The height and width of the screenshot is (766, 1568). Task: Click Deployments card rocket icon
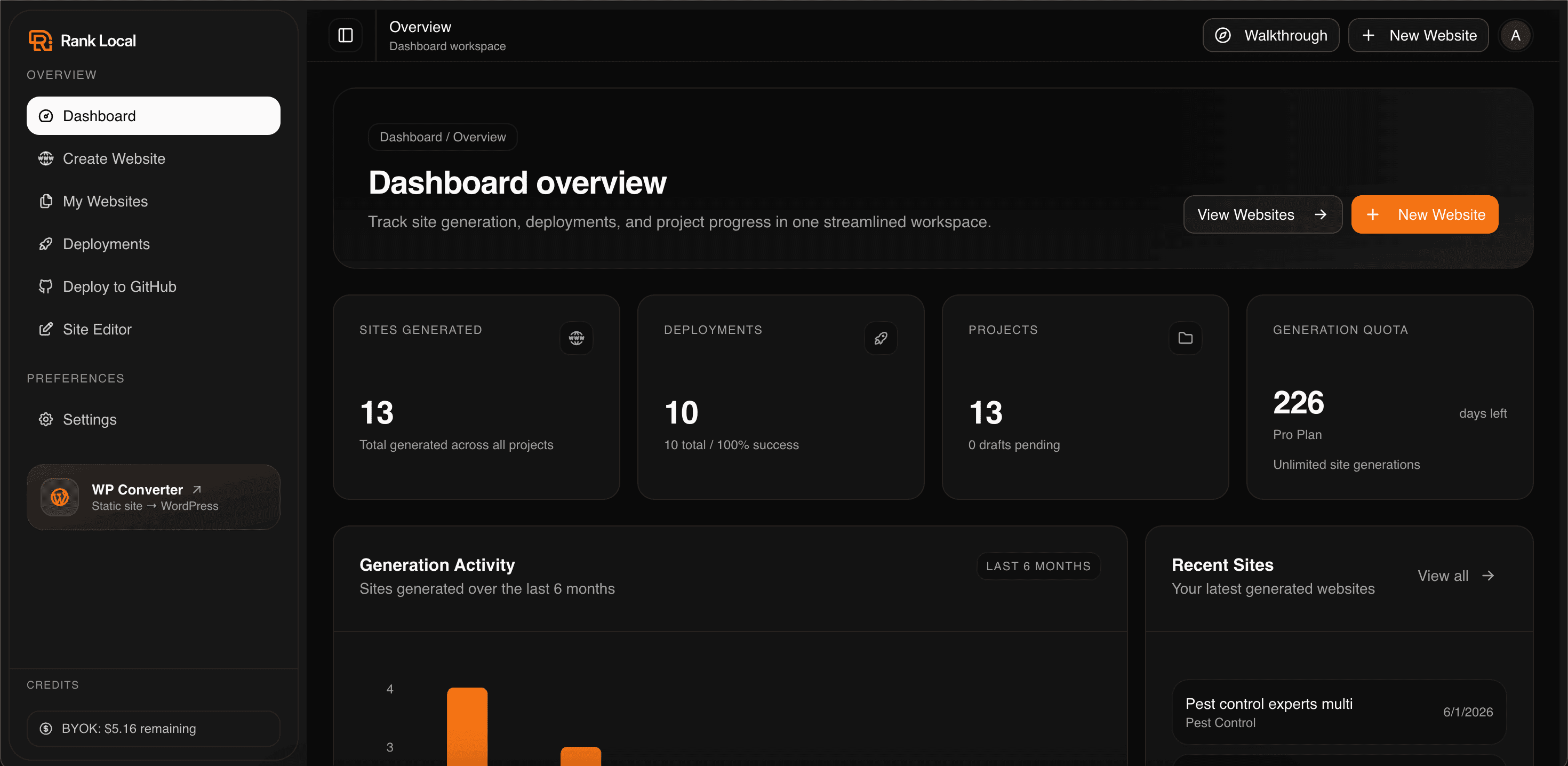(881, 338)
